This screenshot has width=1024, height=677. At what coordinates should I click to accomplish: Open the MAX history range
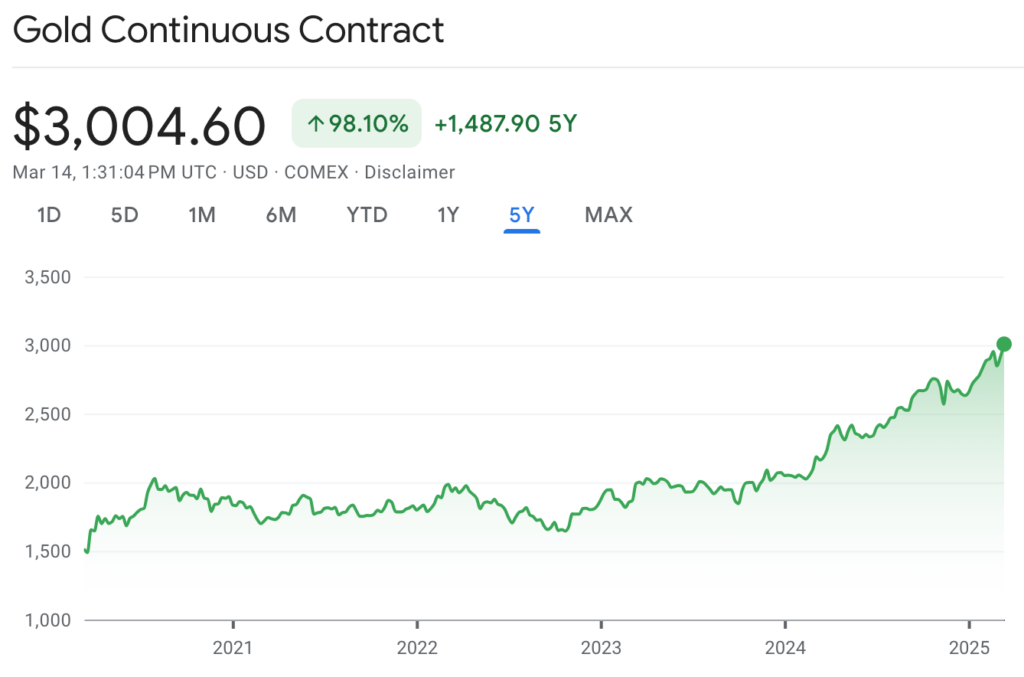(609, 215)
